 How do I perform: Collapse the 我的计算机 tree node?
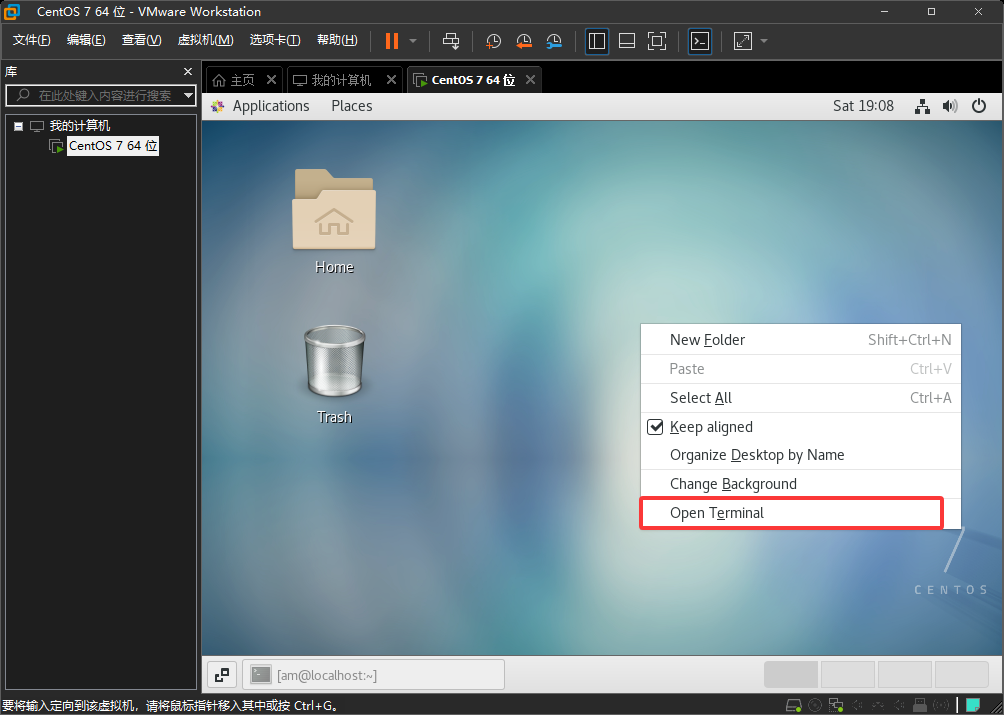[19, 126]
